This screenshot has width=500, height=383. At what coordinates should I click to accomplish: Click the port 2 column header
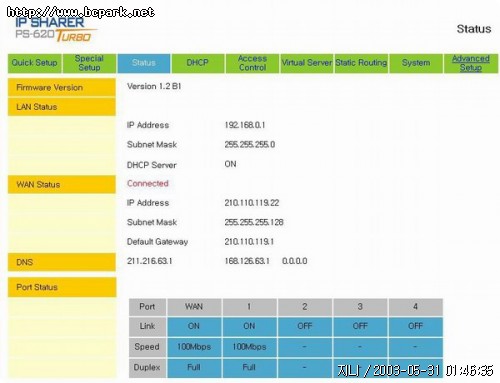click(x=305, y=307)
